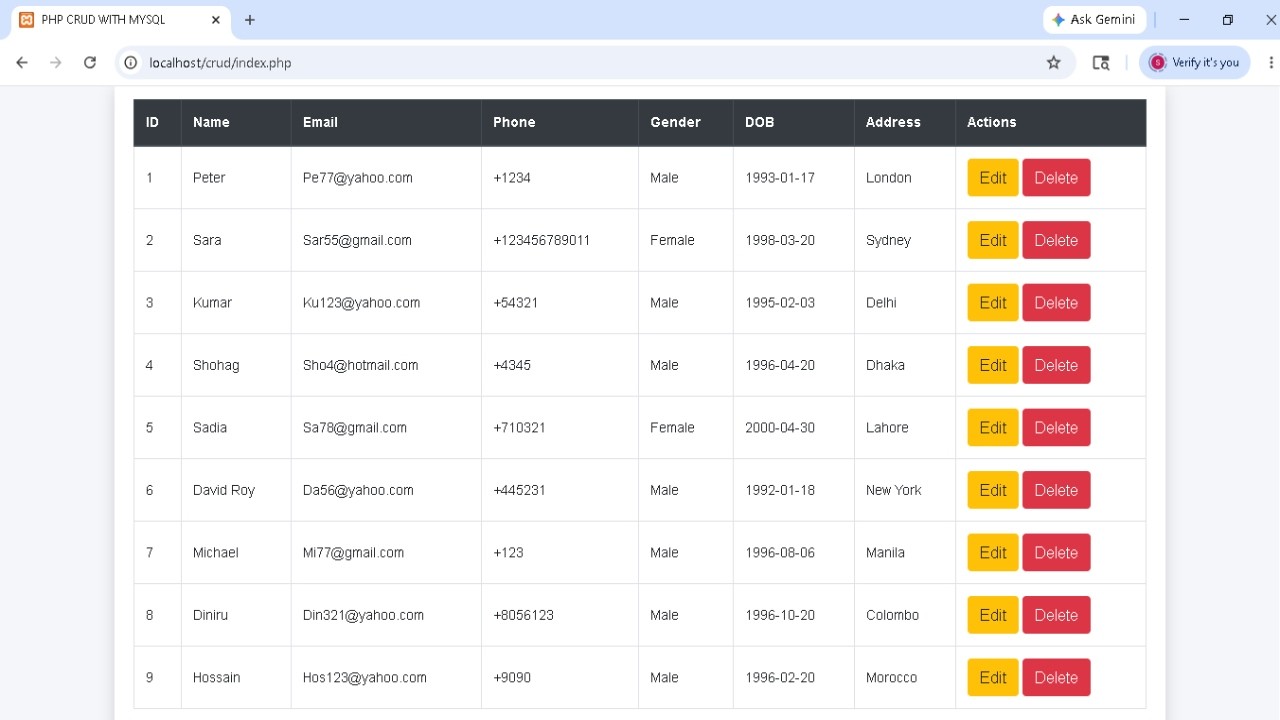Image resolution: width=1280 pixels, height=720 pixels.
Task: Select the email Mi77@gmail.com
Action: coord(353,553)
